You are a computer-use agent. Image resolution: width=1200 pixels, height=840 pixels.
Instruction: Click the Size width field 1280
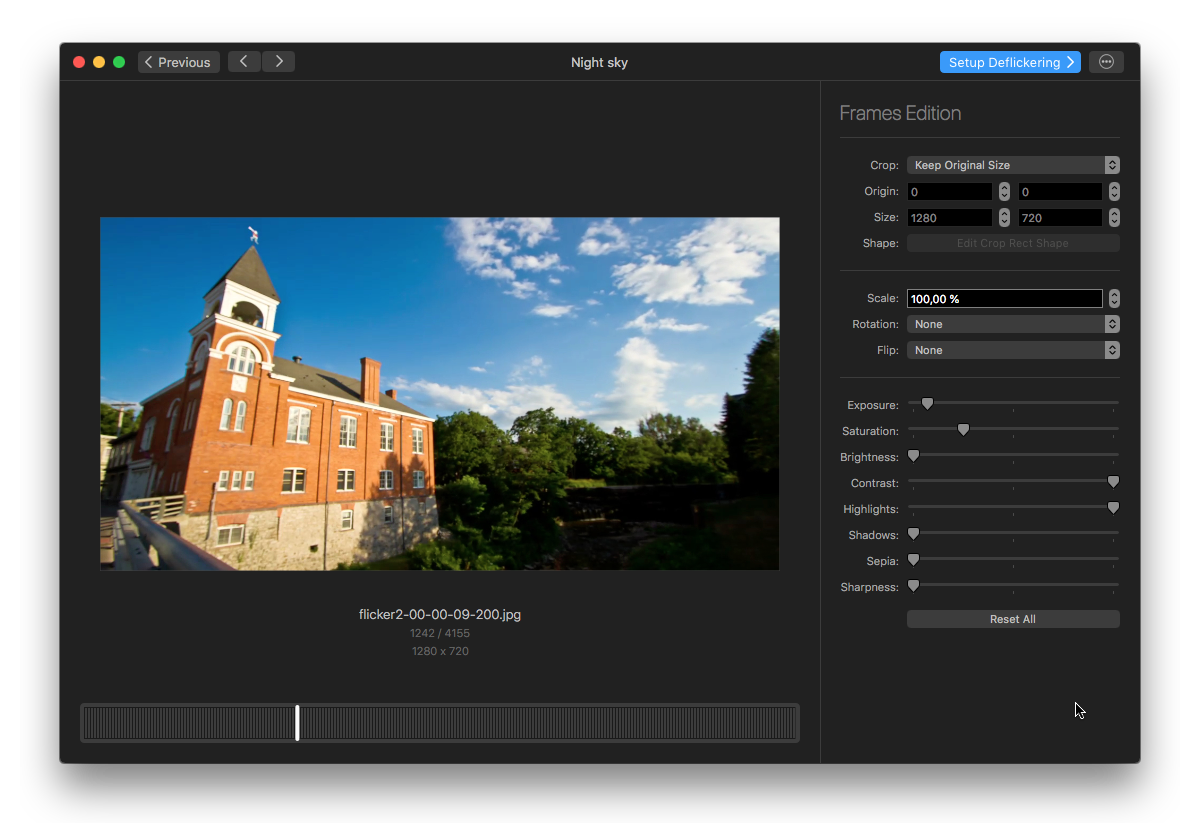(950, 217)
